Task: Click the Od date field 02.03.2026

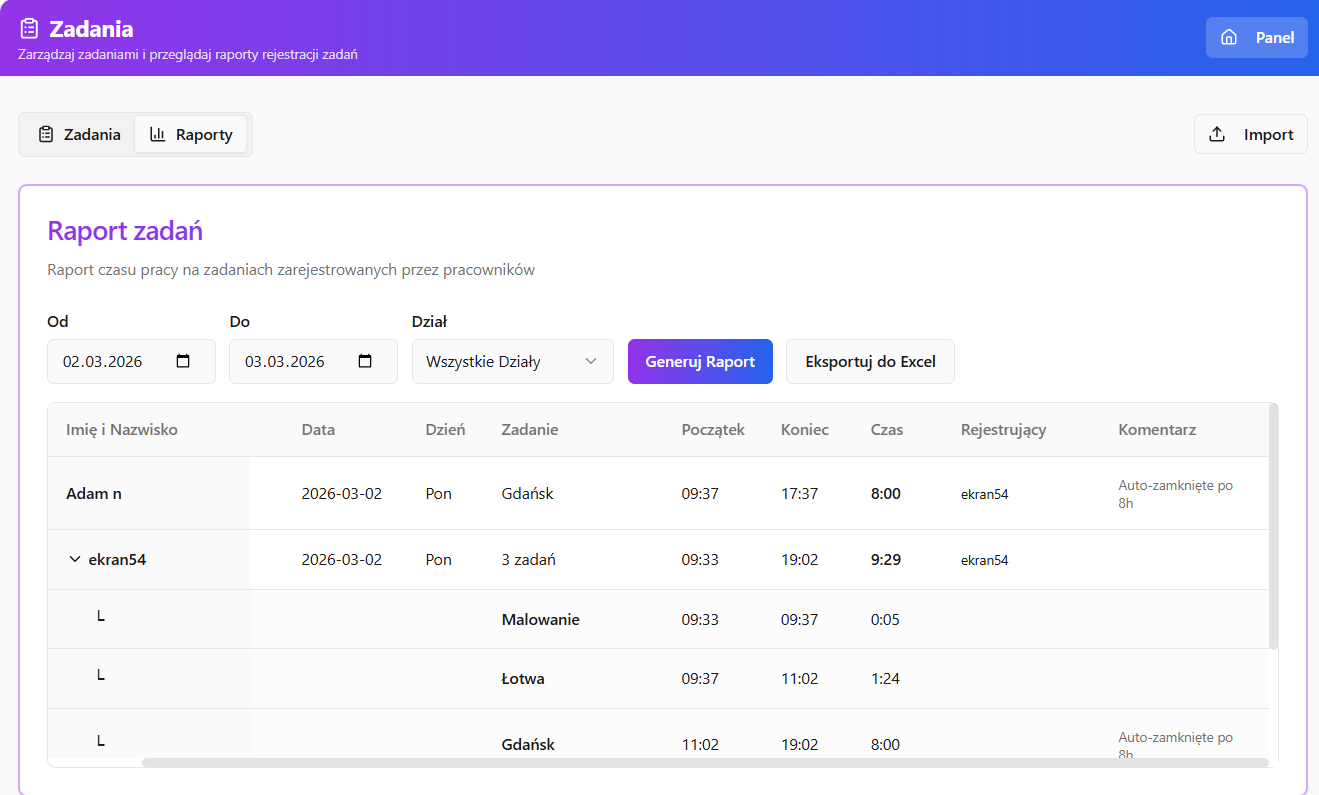Action: (131, 361)
